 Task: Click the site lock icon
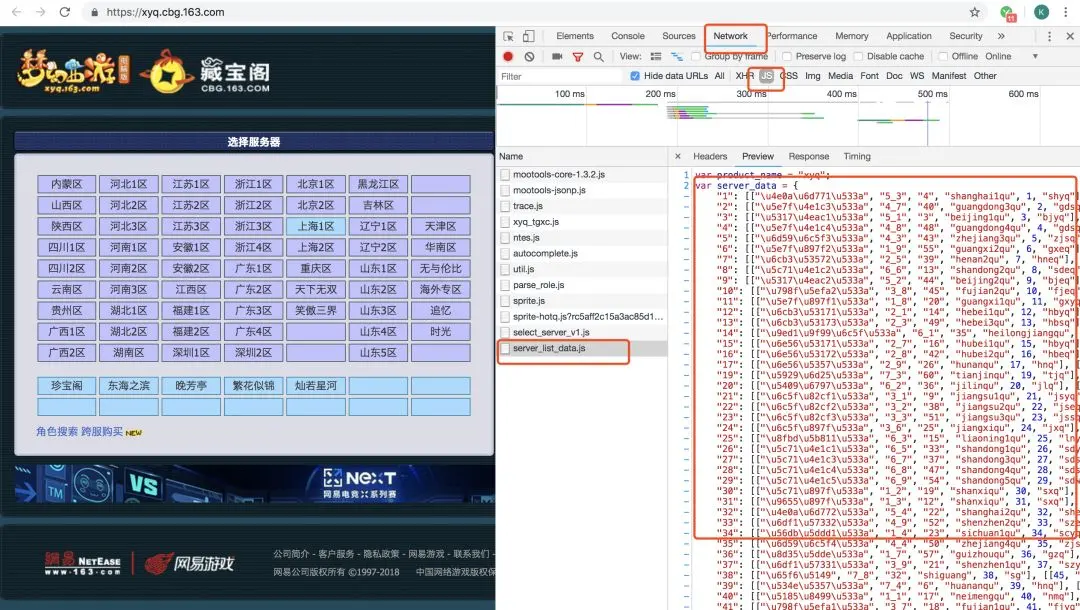94,12
